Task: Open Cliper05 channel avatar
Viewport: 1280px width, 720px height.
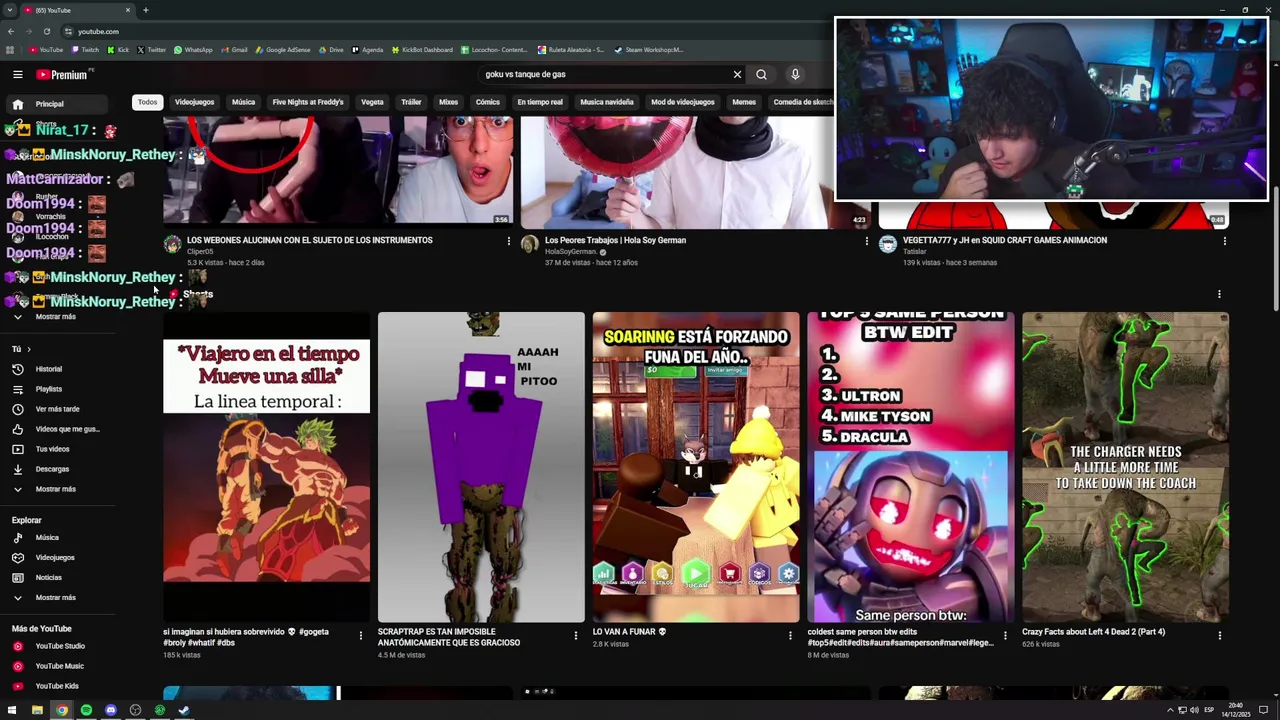Action: [172, 245]
